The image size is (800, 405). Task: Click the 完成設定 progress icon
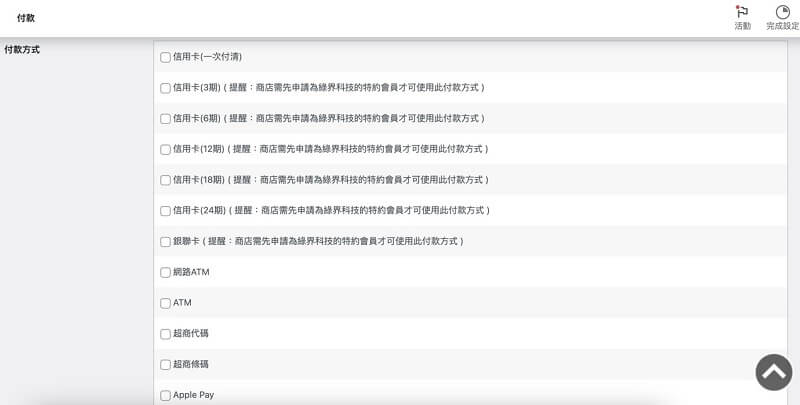[782, 12]
